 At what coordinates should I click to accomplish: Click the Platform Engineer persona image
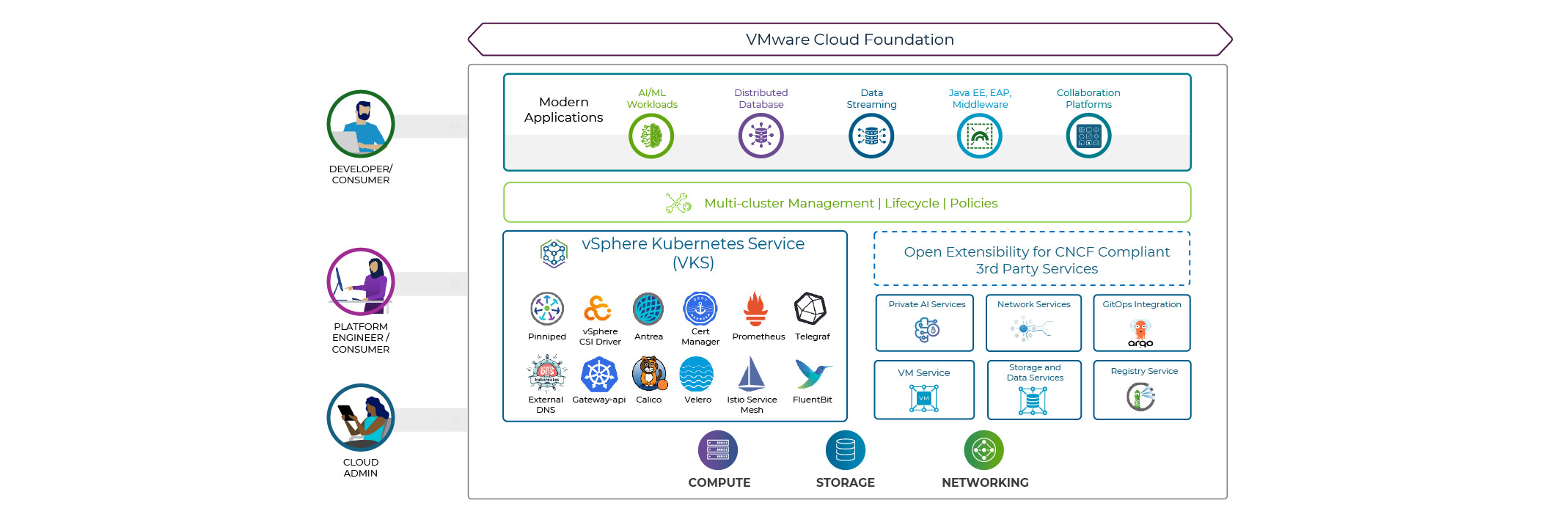tap(361, 282)
